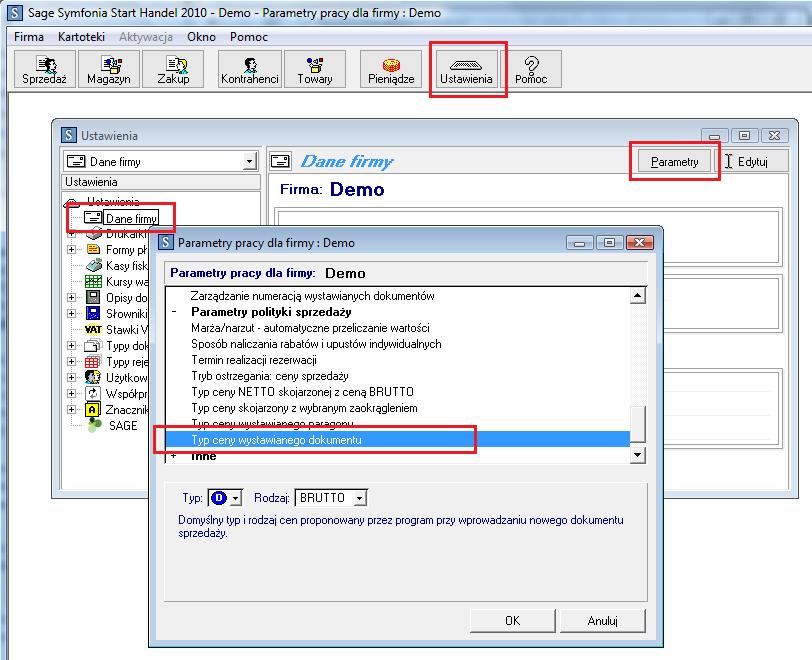Select Marża/narzut automatyczne przeliczanie wartości

click(310, 328)
